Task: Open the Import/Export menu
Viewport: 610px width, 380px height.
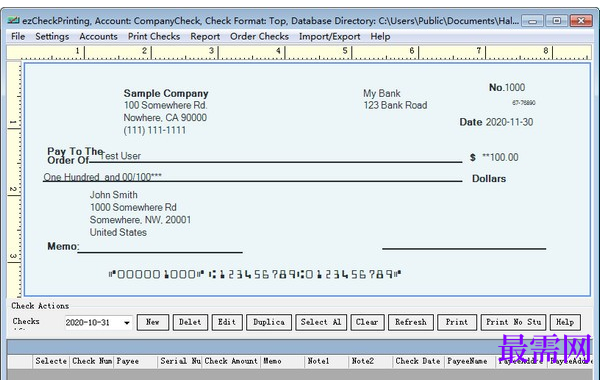Action: pyautogui.click(x=330, y=37)
